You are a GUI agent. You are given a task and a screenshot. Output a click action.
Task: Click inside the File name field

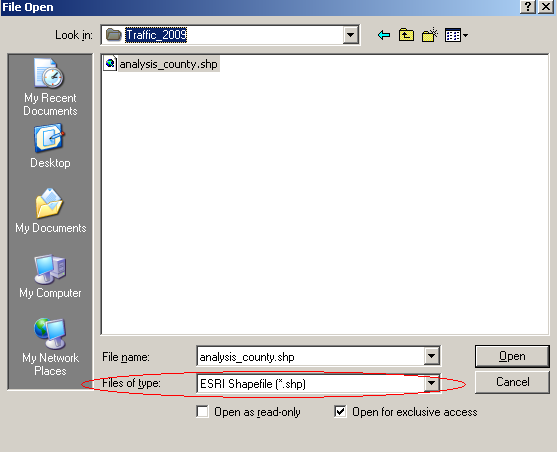tap(310, 356)
